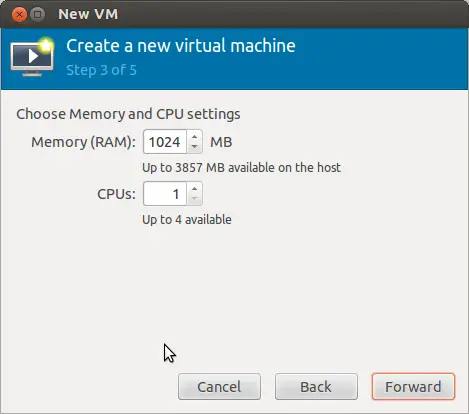Click the virtual machine monitor icon in the header
Viewport: 469px width, 414px height.
[x=32, y=57]
